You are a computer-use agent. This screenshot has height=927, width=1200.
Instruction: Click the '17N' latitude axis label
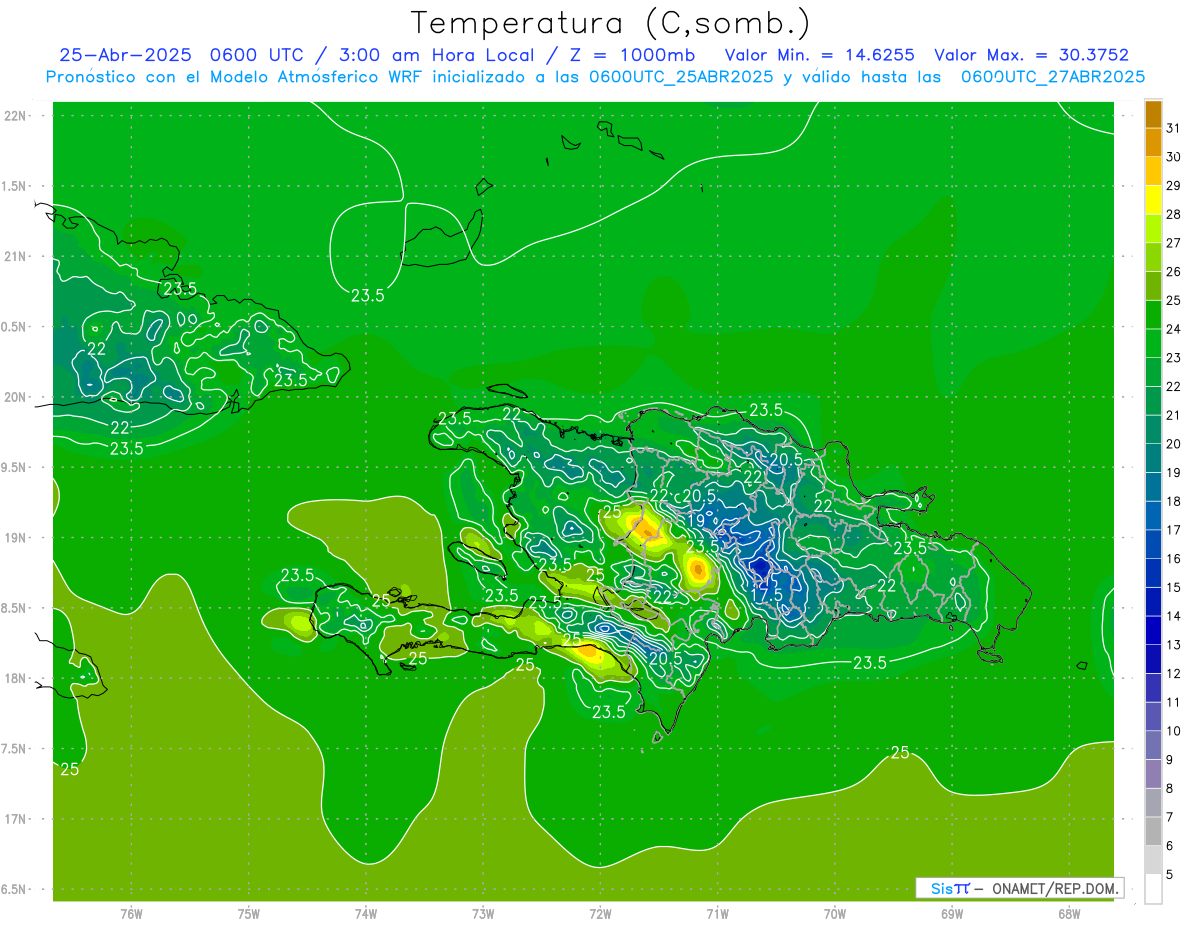[16, 819]
